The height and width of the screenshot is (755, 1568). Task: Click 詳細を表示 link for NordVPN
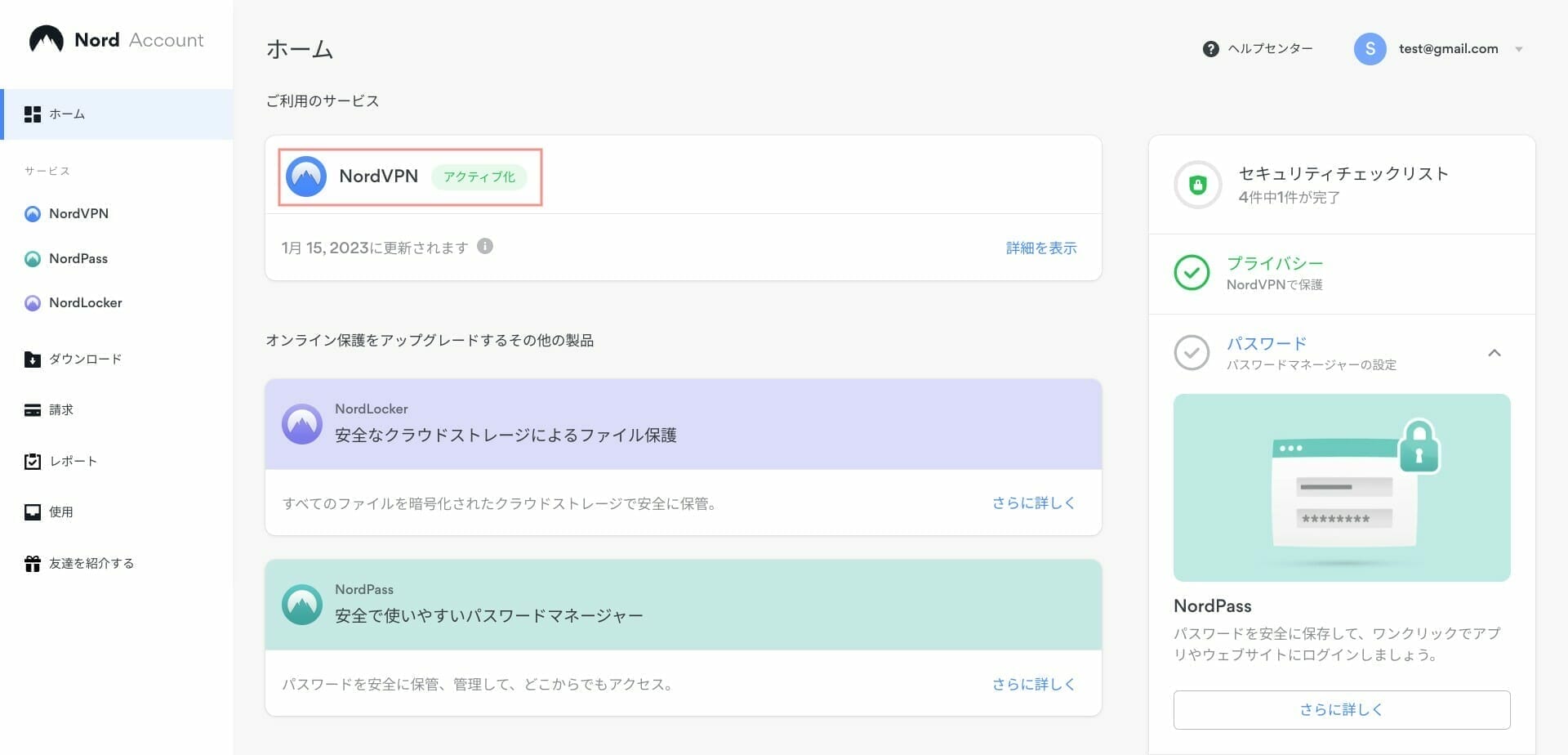point(1041,248)
